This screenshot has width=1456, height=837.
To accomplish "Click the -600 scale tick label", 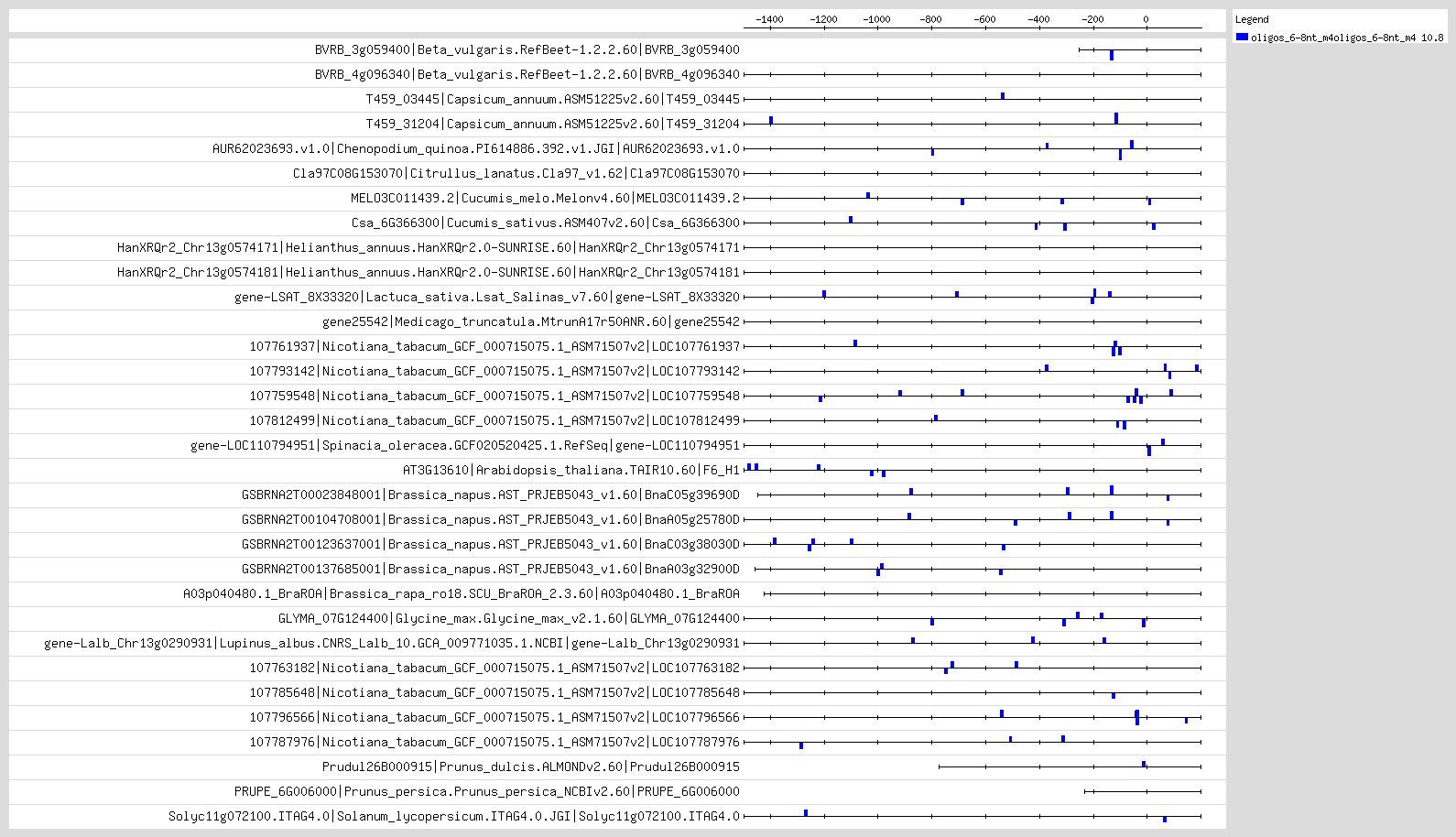I will 984,19.
